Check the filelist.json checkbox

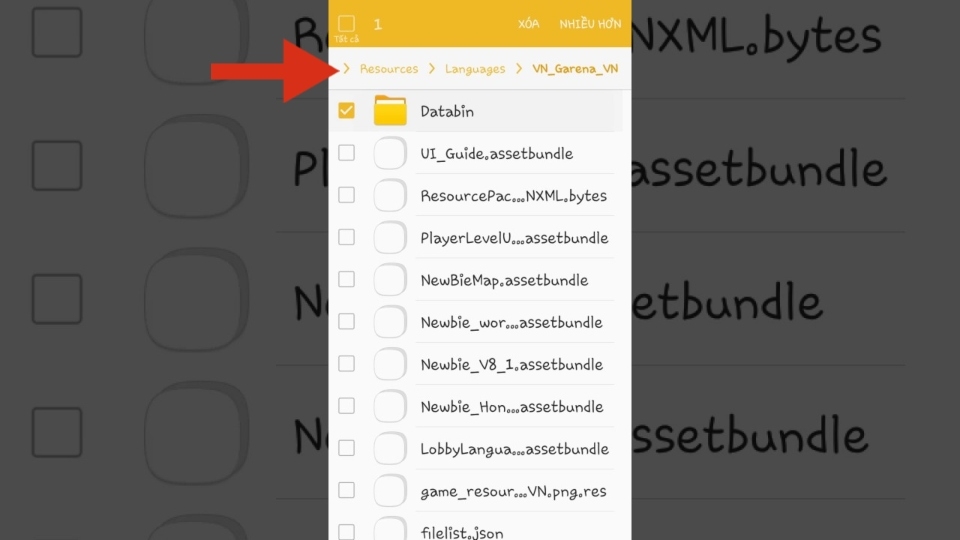pos(347,532)
